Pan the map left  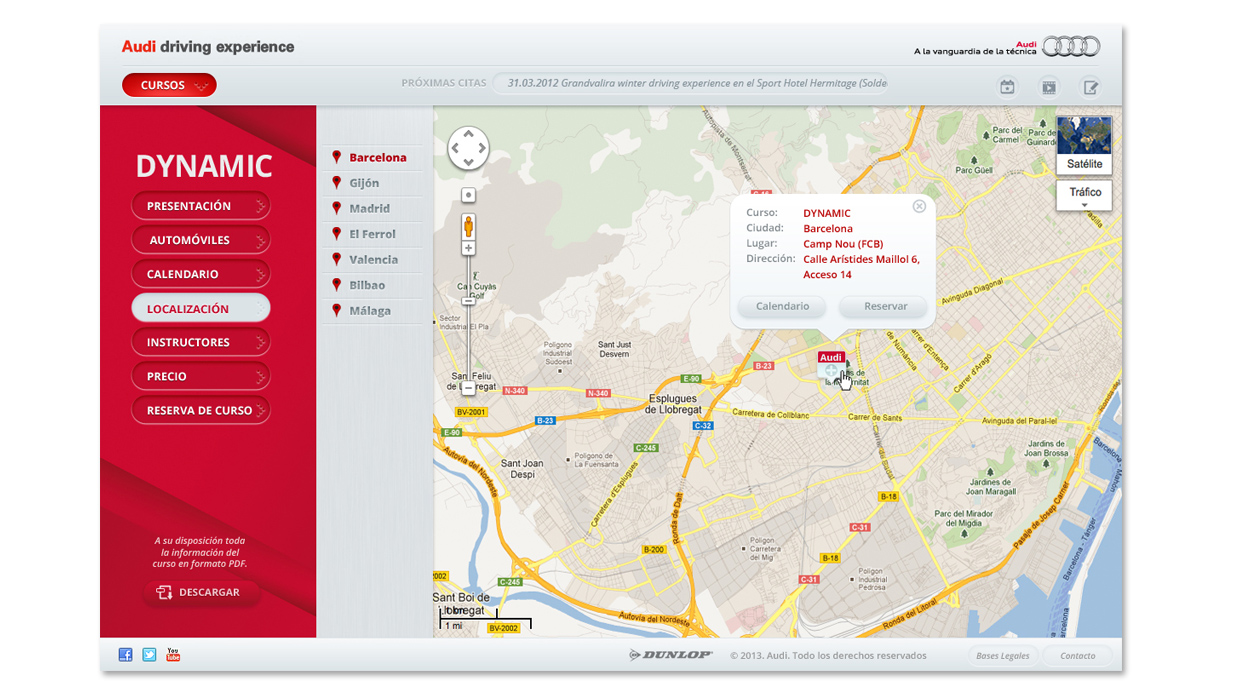pyautogui.click(x=454, y=148)
